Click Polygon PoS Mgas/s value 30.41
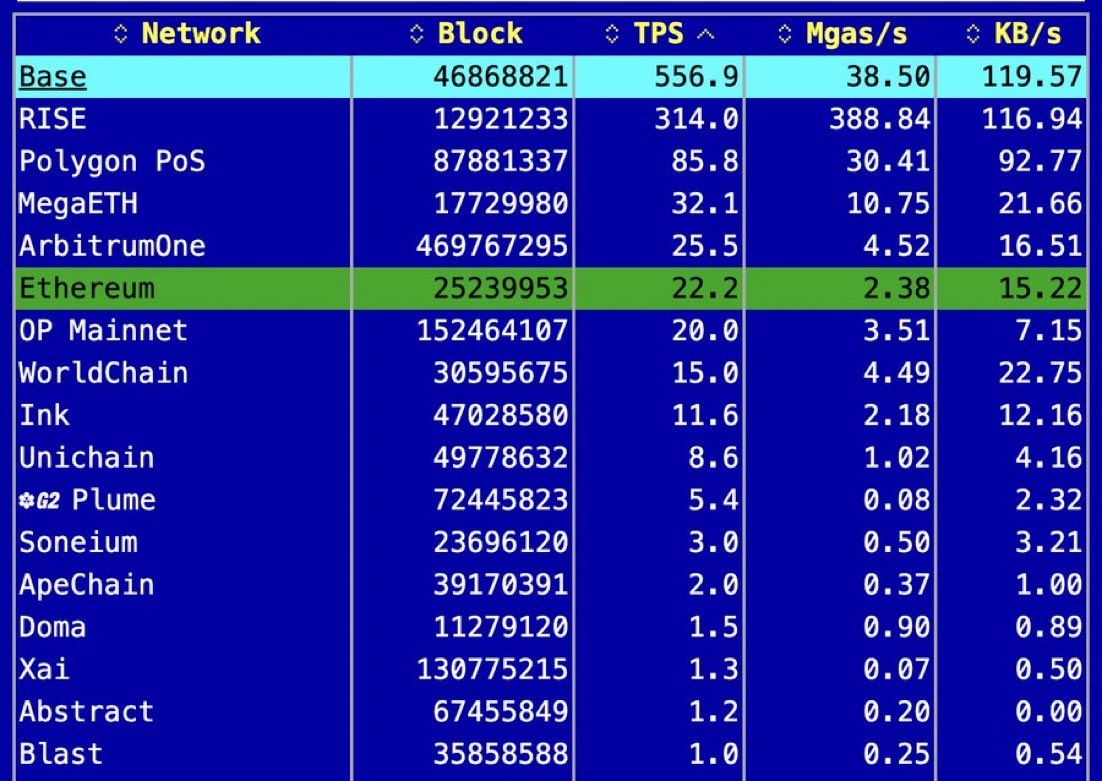Screen dimensions: 1102x781 [x=888, y=161]
